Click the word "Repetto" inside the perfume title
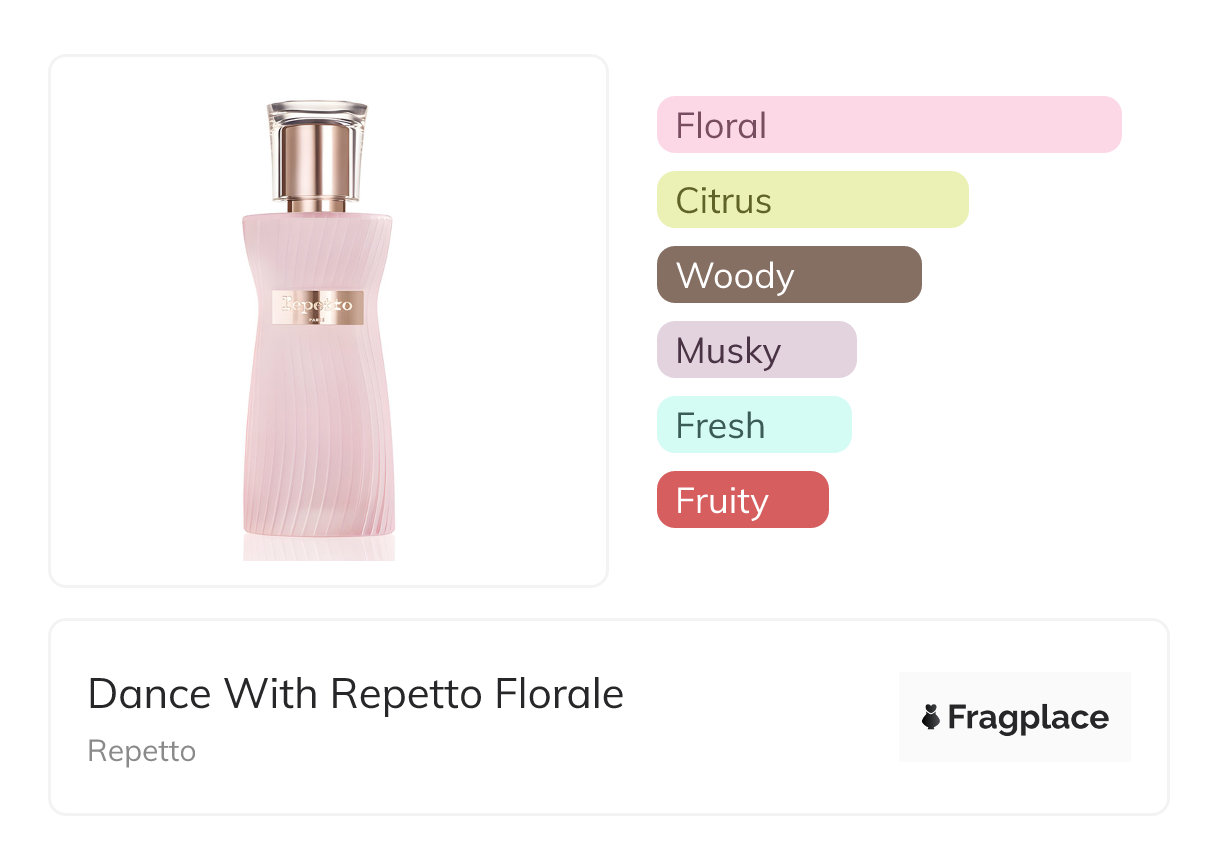 coord(407,694)
